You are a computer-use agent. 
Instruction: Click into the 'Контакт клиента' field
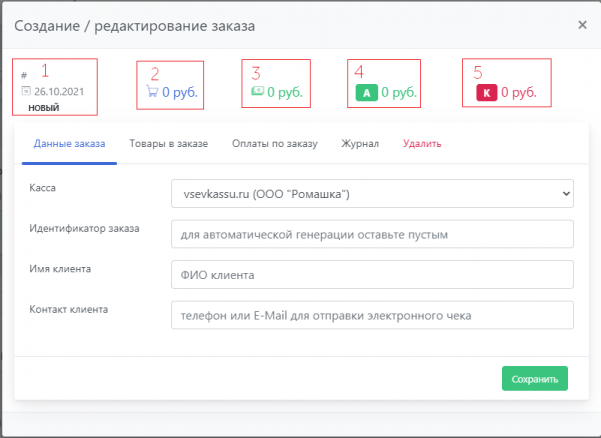372,315
